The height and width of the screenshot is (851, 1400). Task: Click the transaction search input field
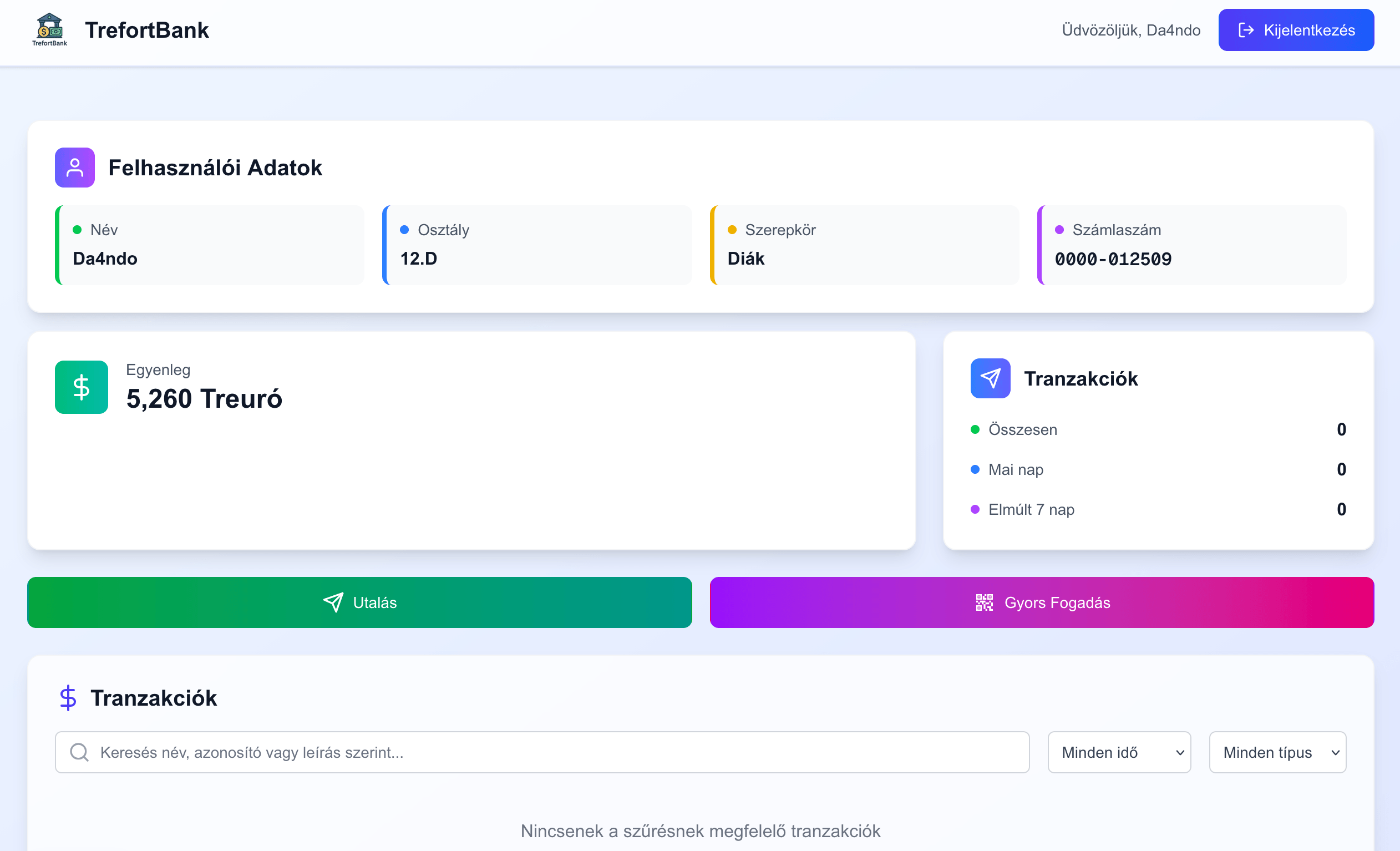point(454,752)
